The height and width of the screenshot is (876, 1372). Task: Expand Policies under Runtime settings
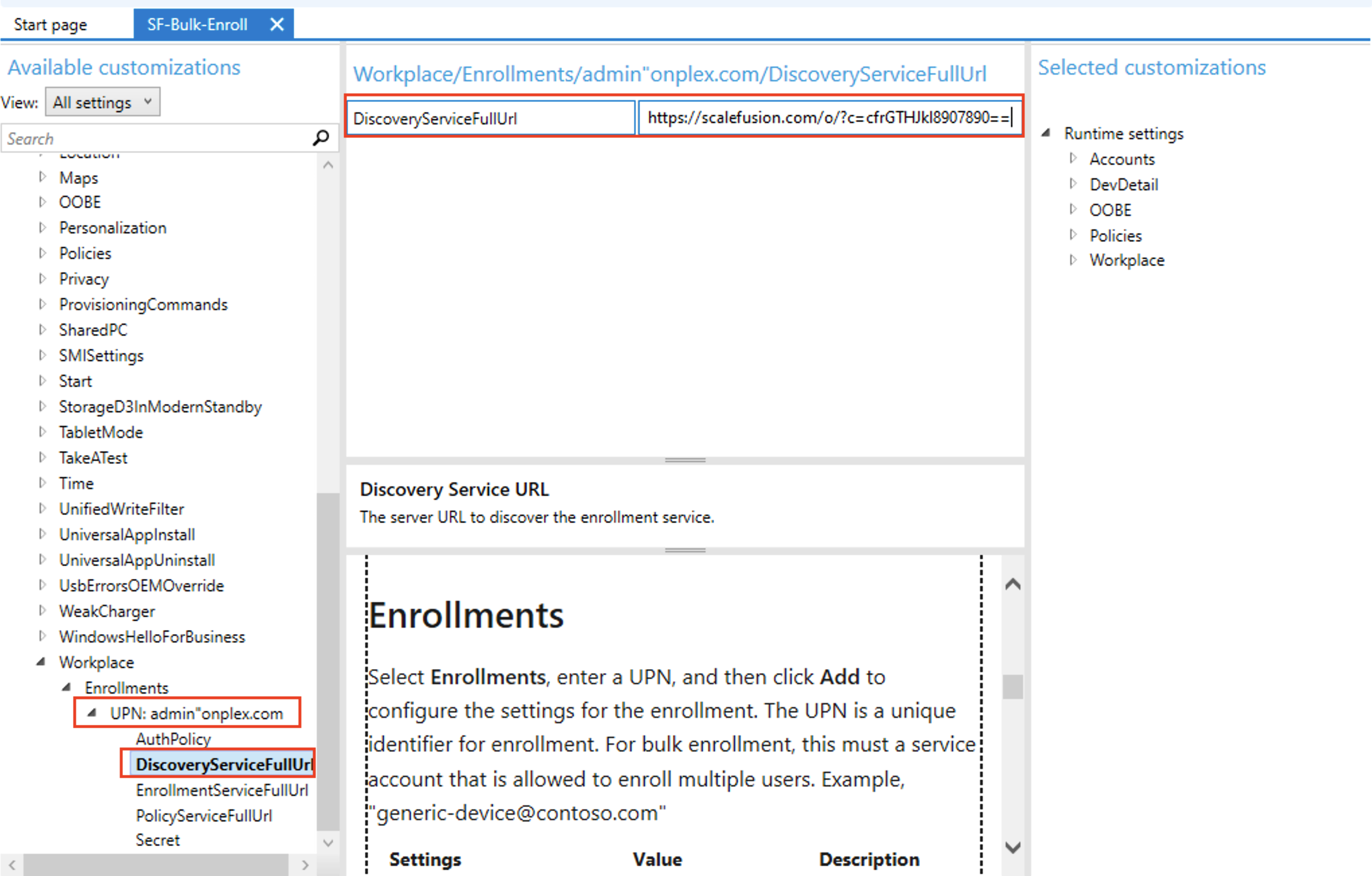[x=1072, y=235]
